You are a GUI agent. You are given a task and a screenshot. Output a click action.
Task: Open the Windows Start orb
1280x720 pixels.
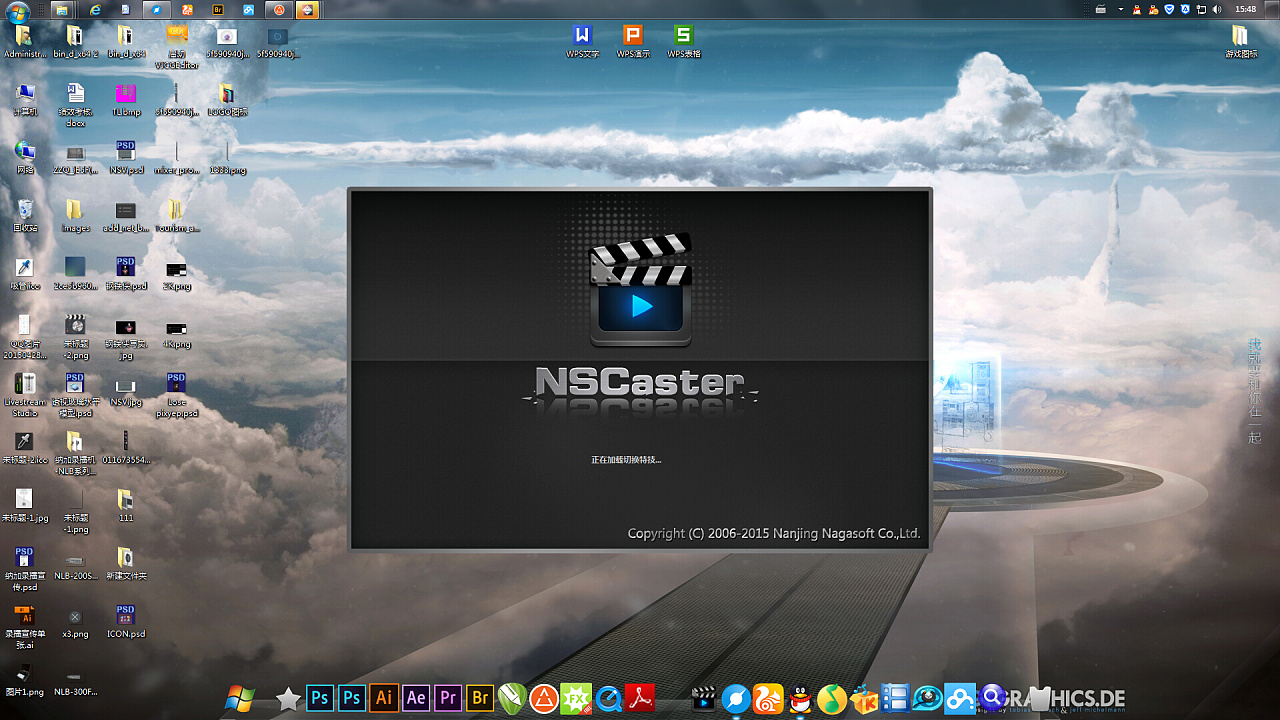pyautogui.click(x=17, y=10)
